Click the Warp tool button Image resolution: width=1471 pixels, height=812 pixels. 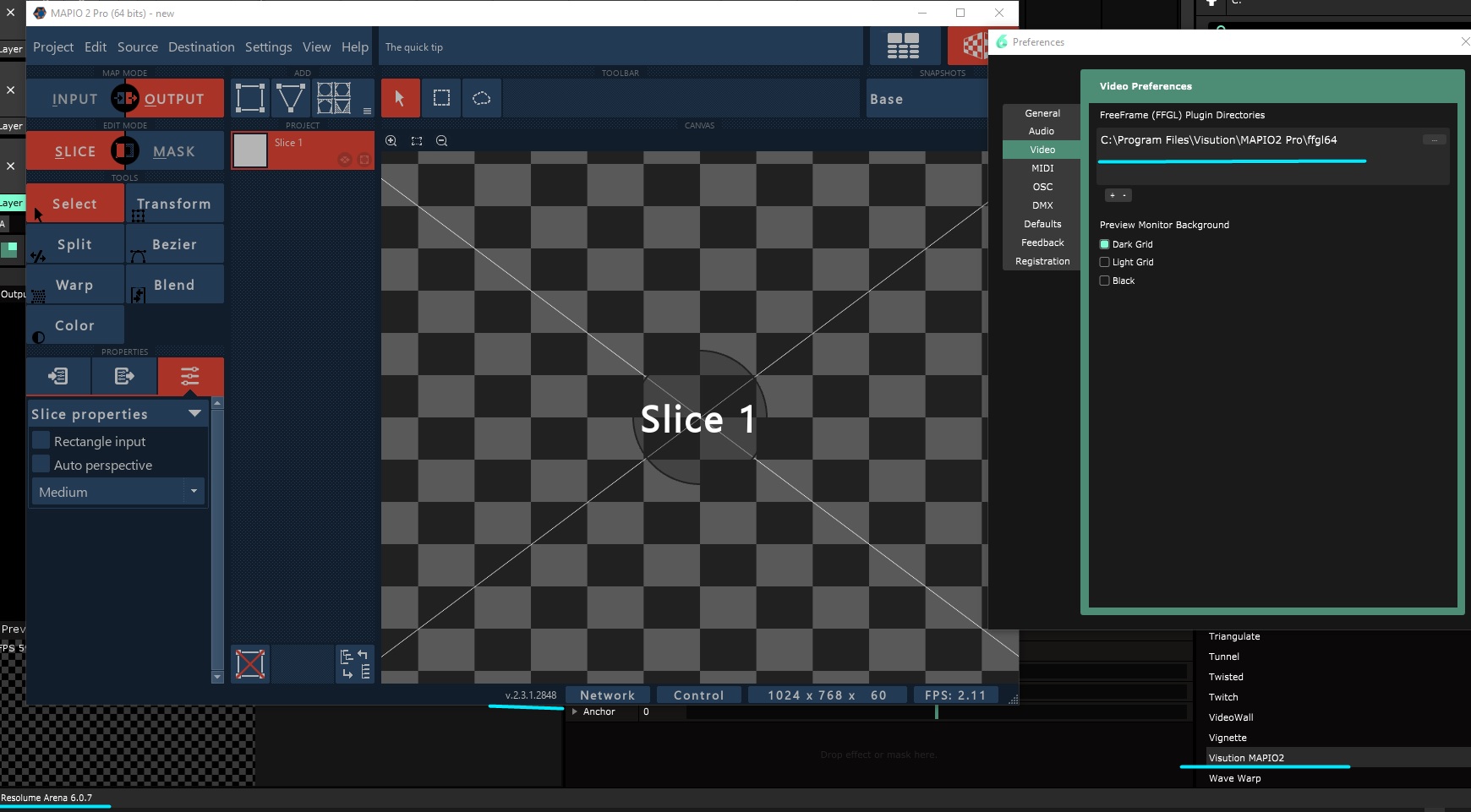(74, 285)
